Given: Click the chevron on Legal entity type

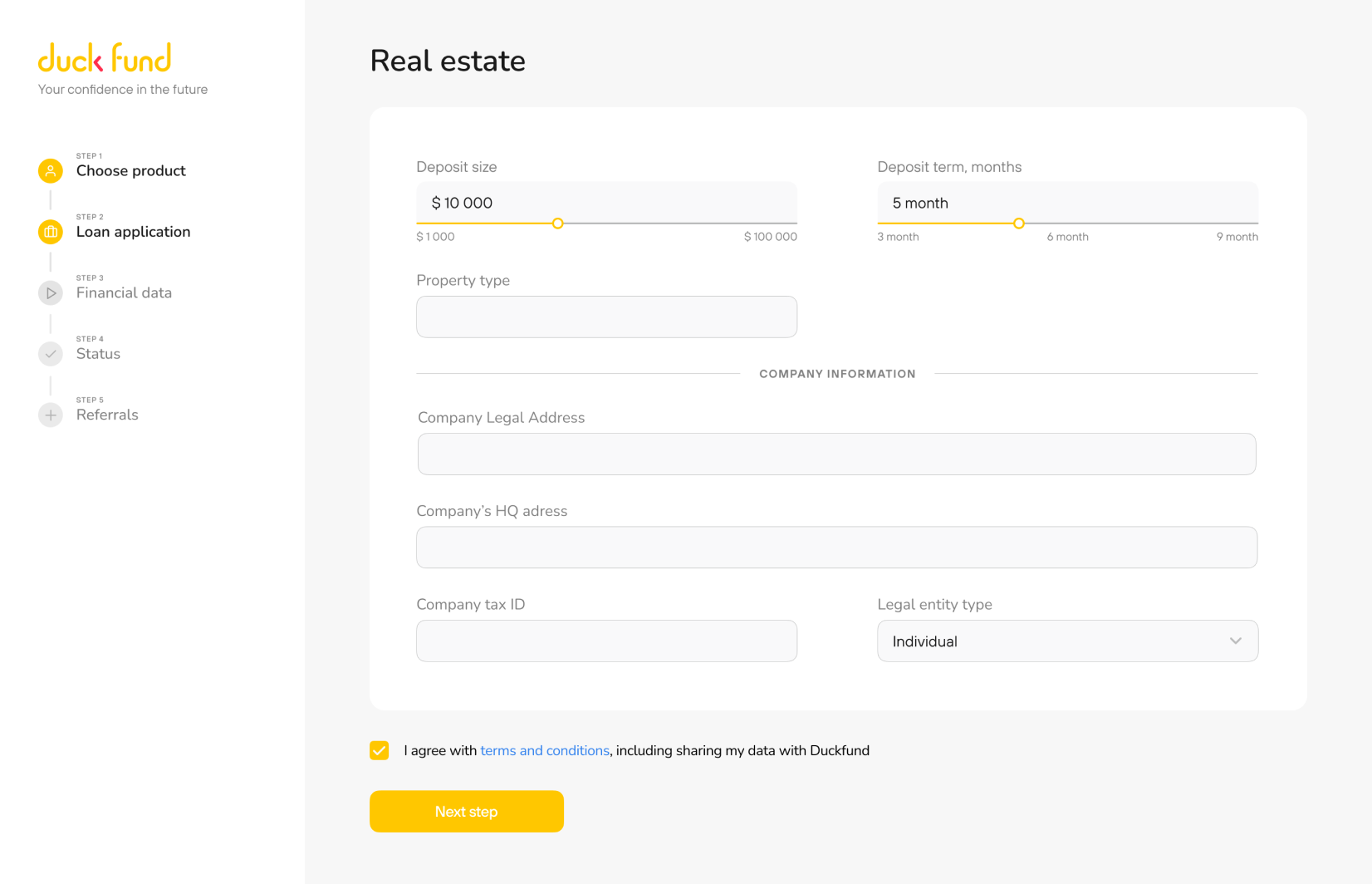Looking at the screenshot, I should tap(1235, 641).
